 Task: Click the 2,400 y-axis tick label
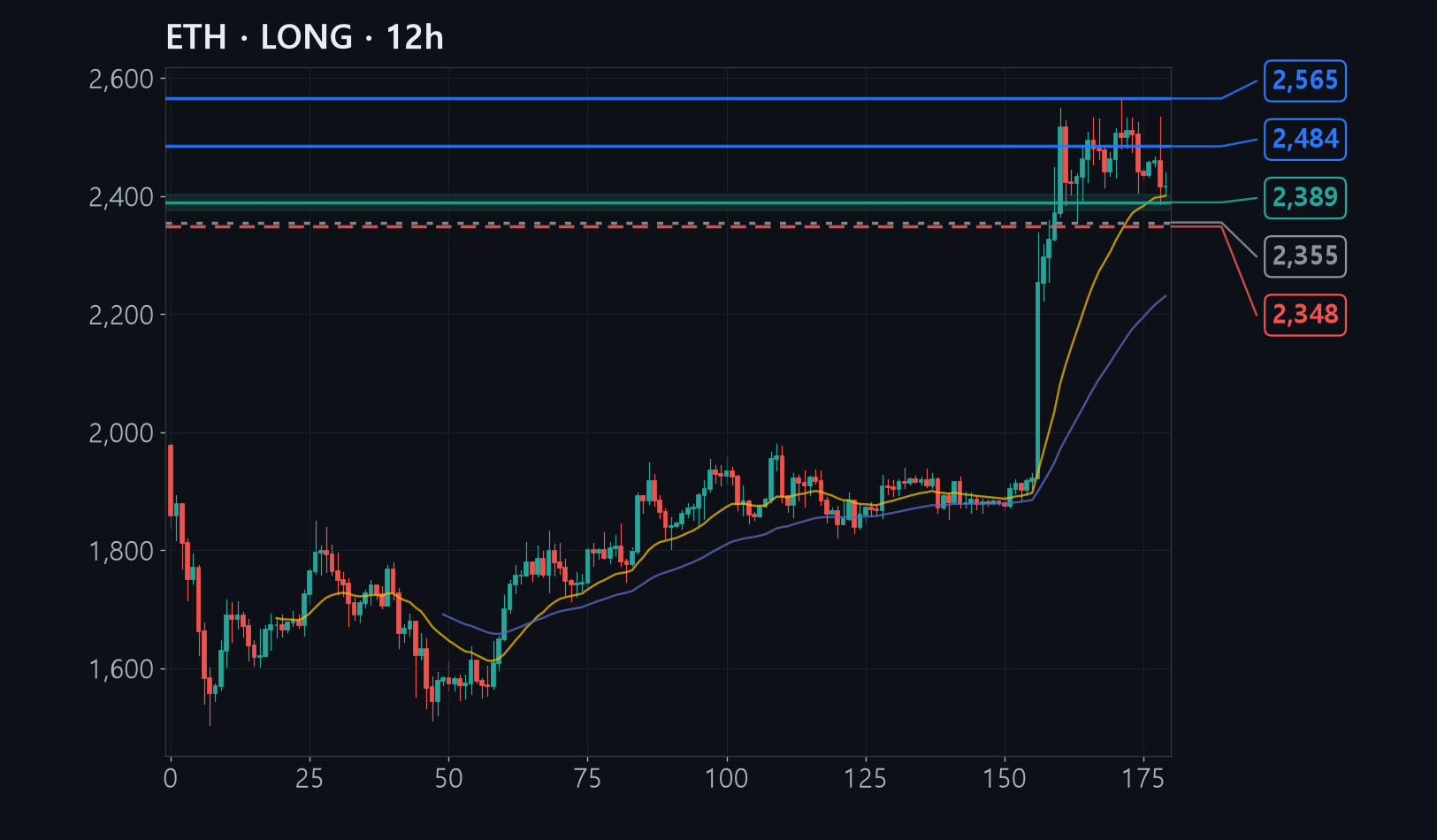(121, 197)
